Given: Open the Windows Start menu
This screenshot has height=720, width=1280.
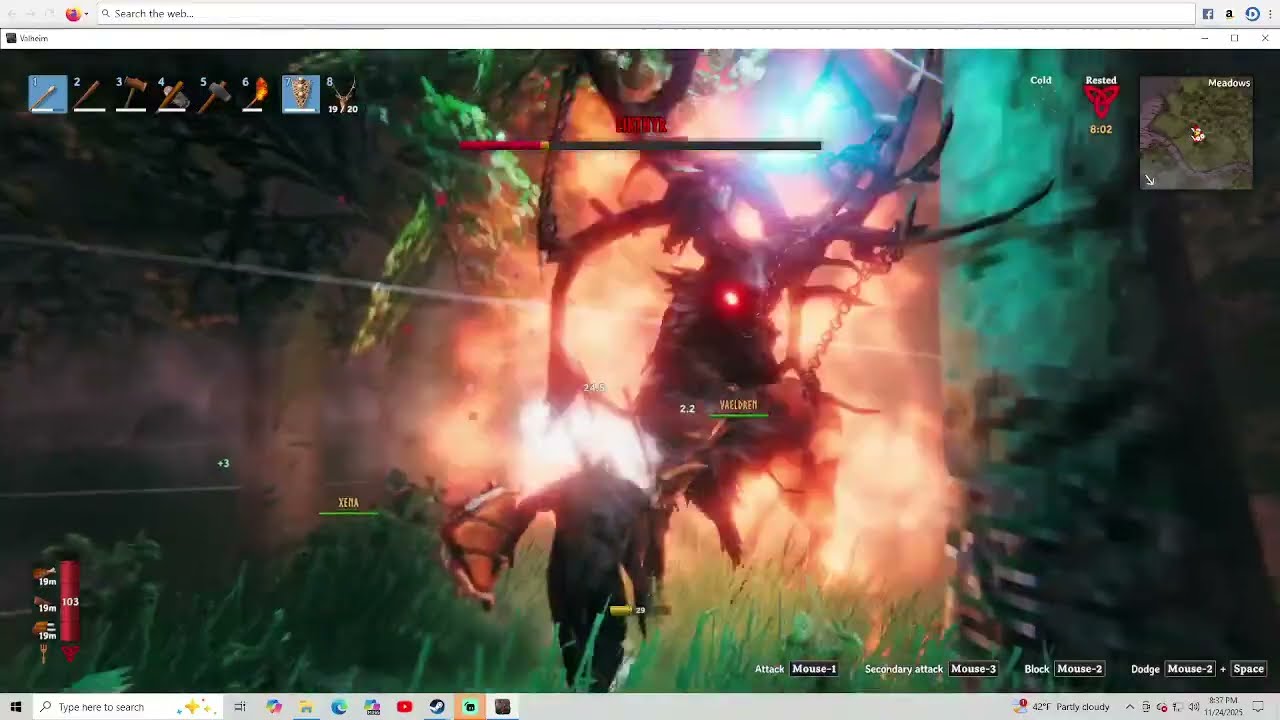Looking at the screenshot, I should click(x=15, y=707).
